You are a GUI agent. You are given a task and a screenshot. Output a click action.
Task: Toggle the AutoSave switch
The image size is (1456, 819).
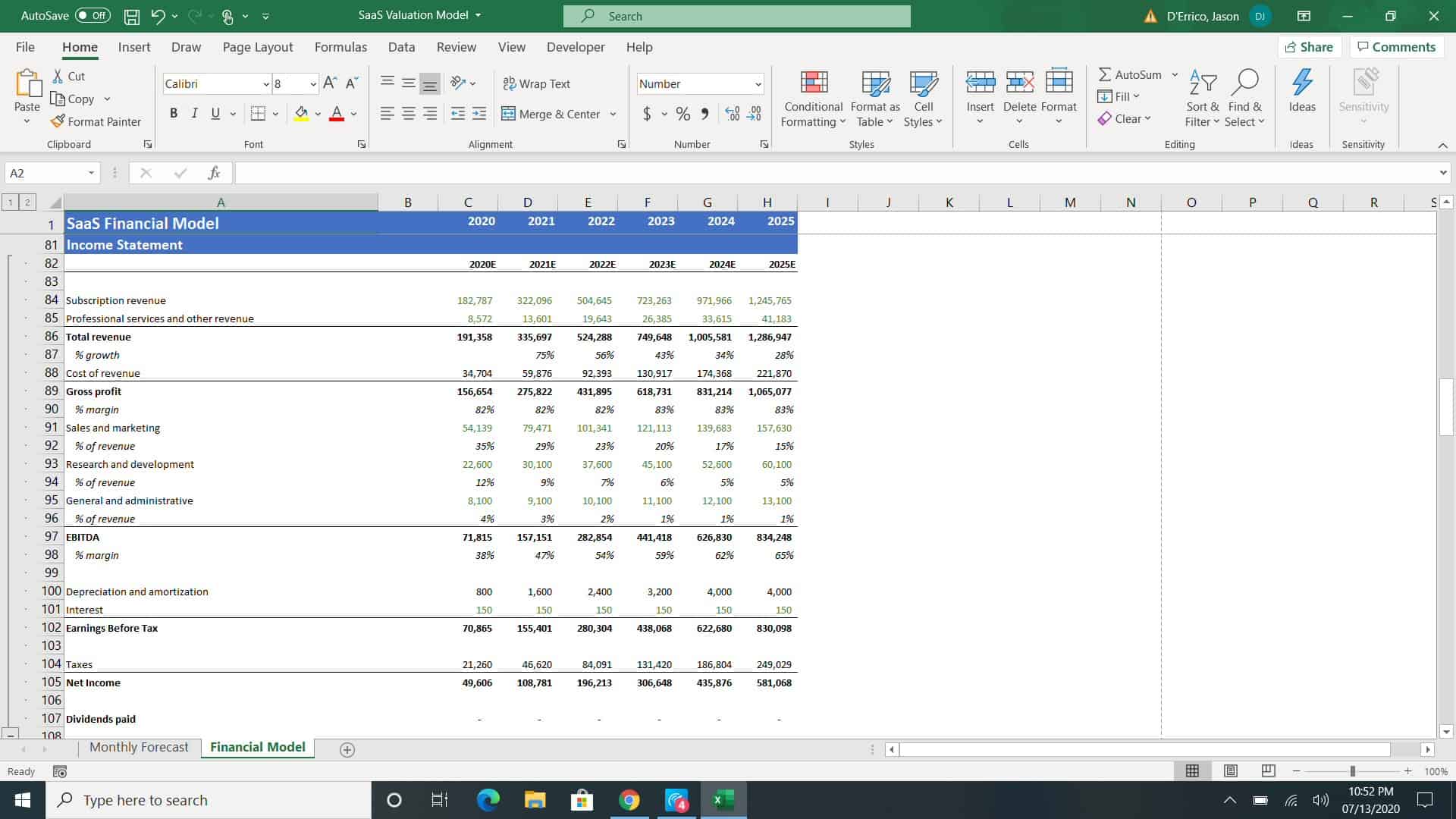coord(93,15)
